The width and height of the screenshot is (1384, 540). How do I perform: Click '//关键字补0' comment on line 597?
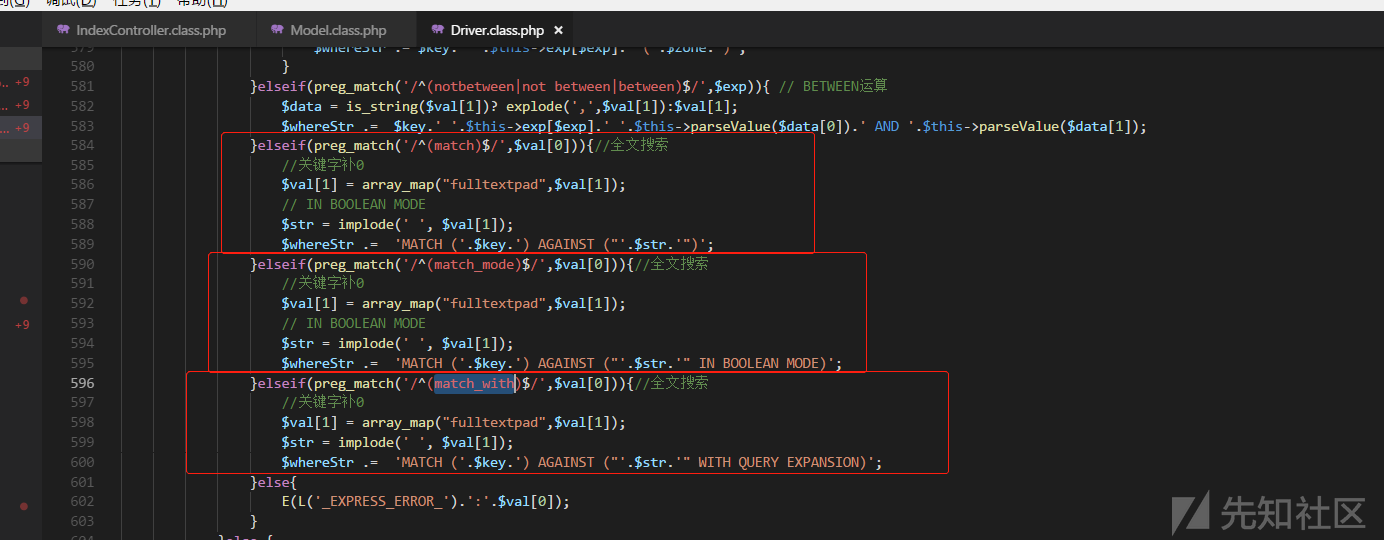[323, 403]
